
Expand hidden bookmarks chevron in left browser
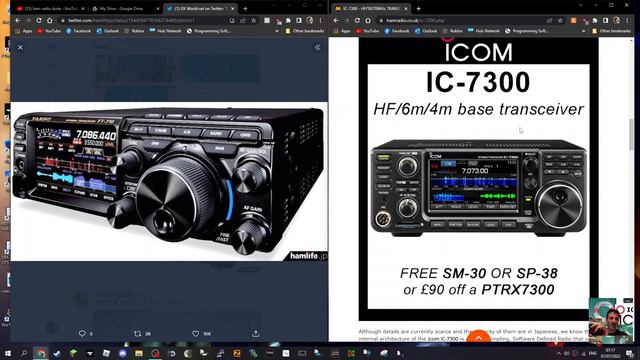click(x=278, y=31)
